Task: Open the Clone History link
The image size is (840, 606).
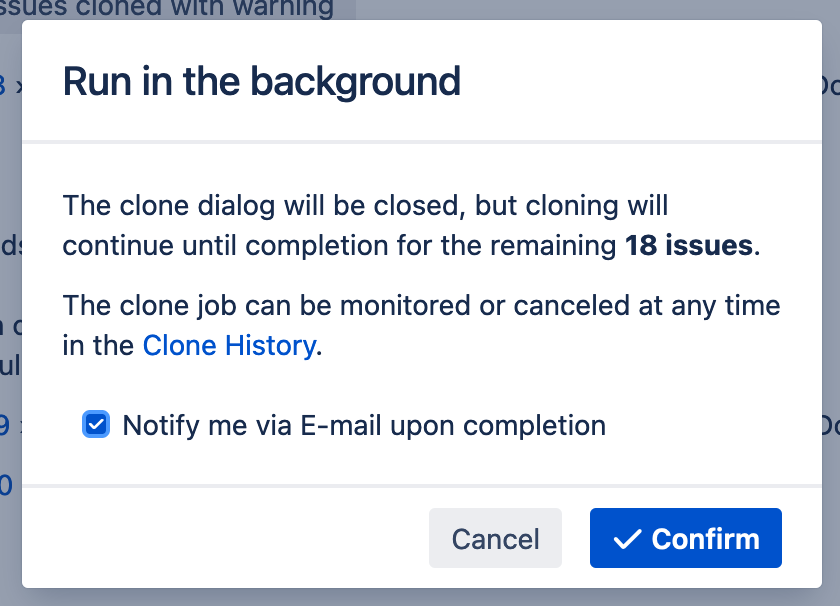Action: (229, 346)
